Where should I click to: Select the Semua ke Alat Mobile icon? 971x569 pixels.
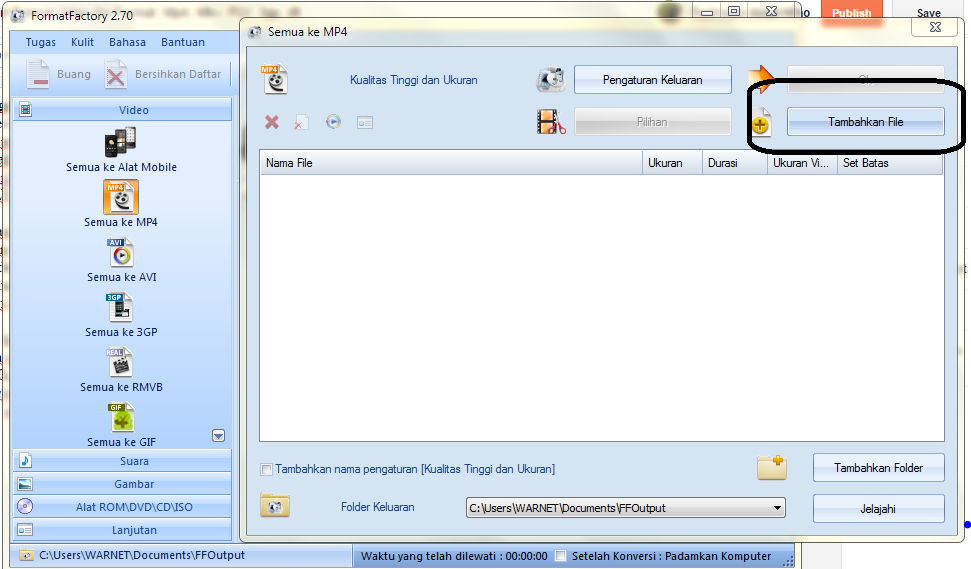pos(120,142)
